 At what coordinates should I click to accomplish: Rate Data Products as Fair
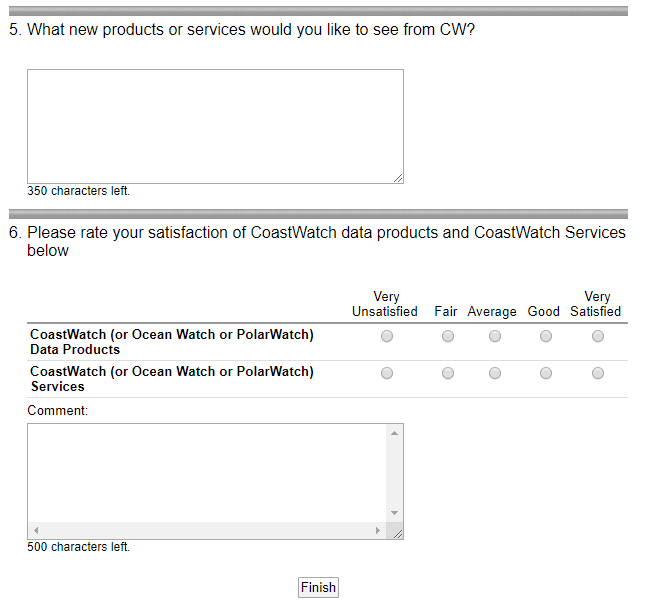pos(448,336)
